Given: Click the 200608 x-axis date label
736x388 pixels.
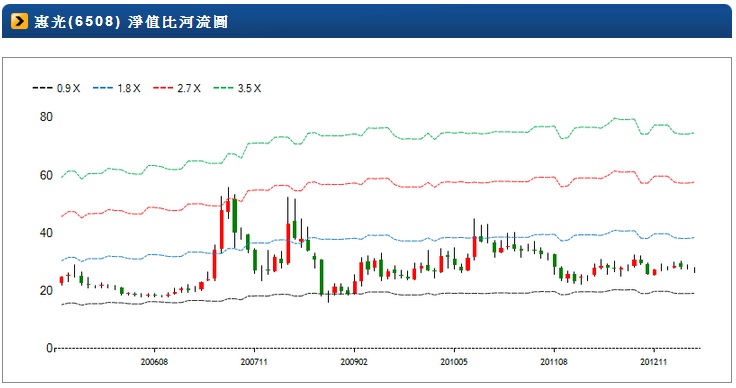Looking at the screenshot, I should click(x=154, y=362).
